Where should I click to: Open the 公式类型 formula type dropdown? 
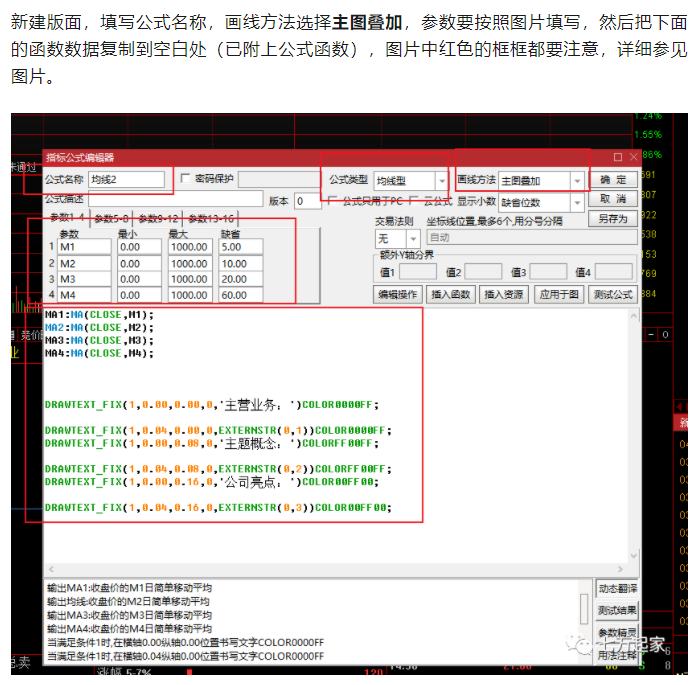pyautogui.click(x=442, y=181)
